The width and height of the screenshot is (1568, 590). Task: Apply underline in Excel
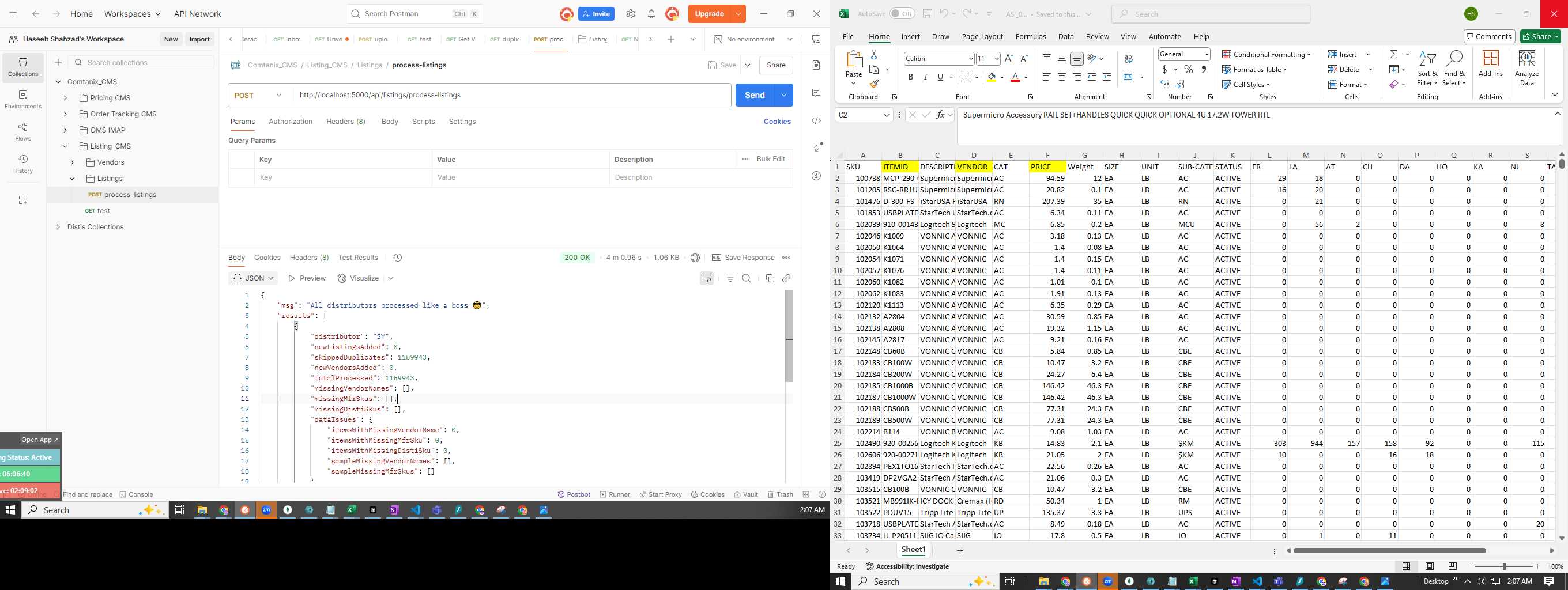pyautogui.click(x=940, y=77)
